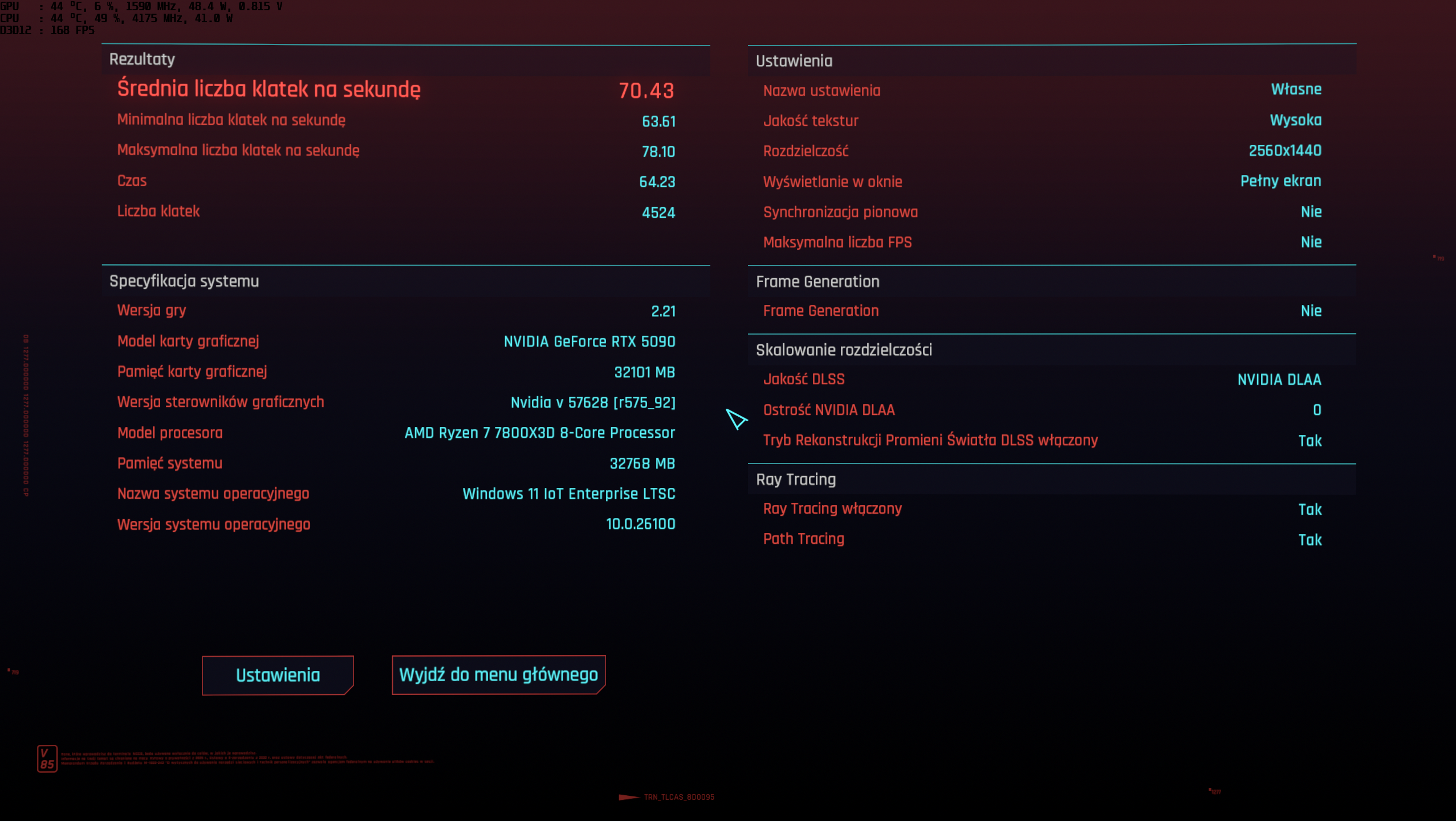Image resolution: width=1456 pixels, height=822 pixels.
Task: Click the Rozdzielczość 2560x1440 value
Action: (x=1284, y=151)
